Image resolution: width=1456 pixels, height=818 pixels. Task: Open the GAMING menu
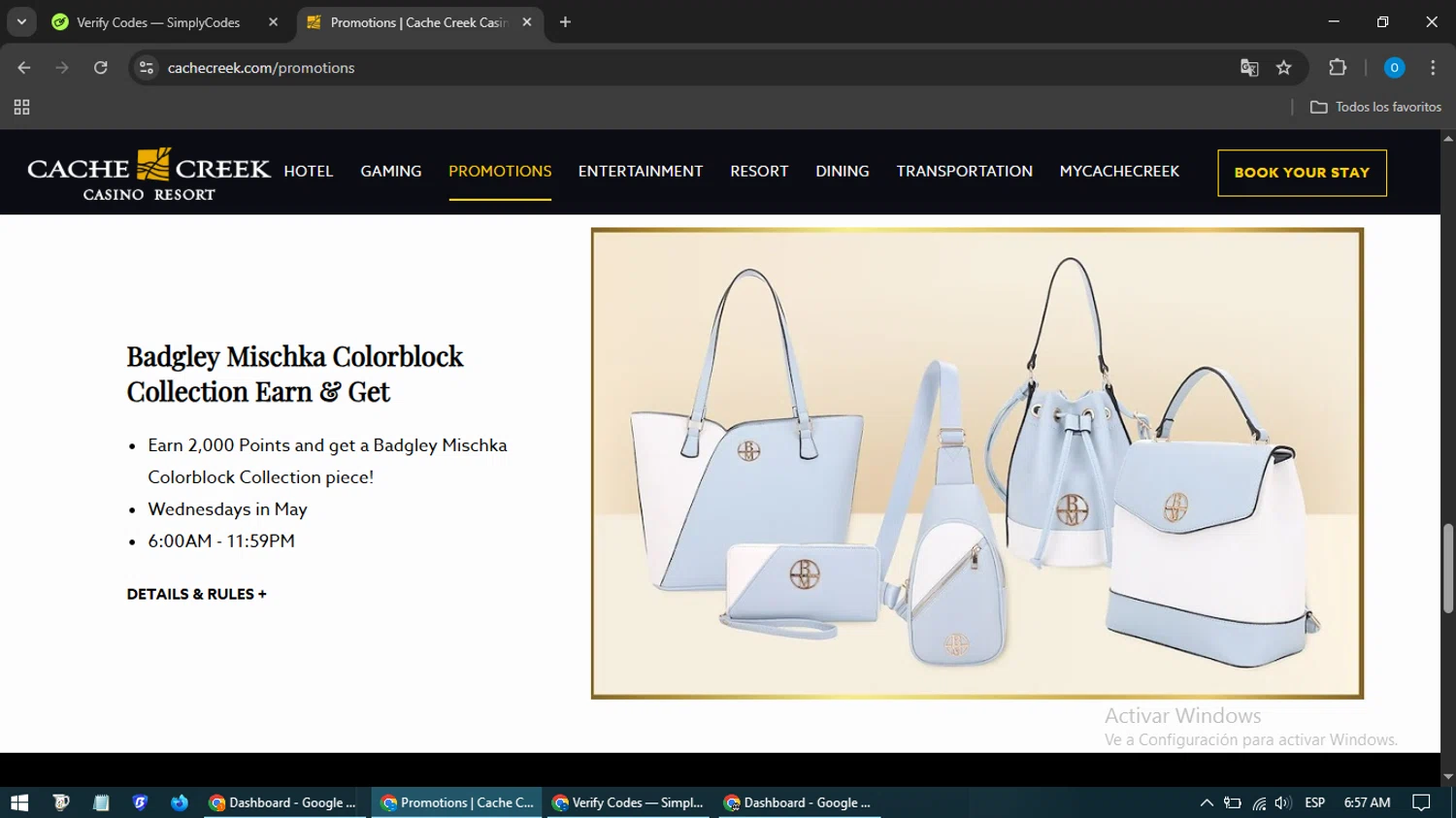point(391,172)
